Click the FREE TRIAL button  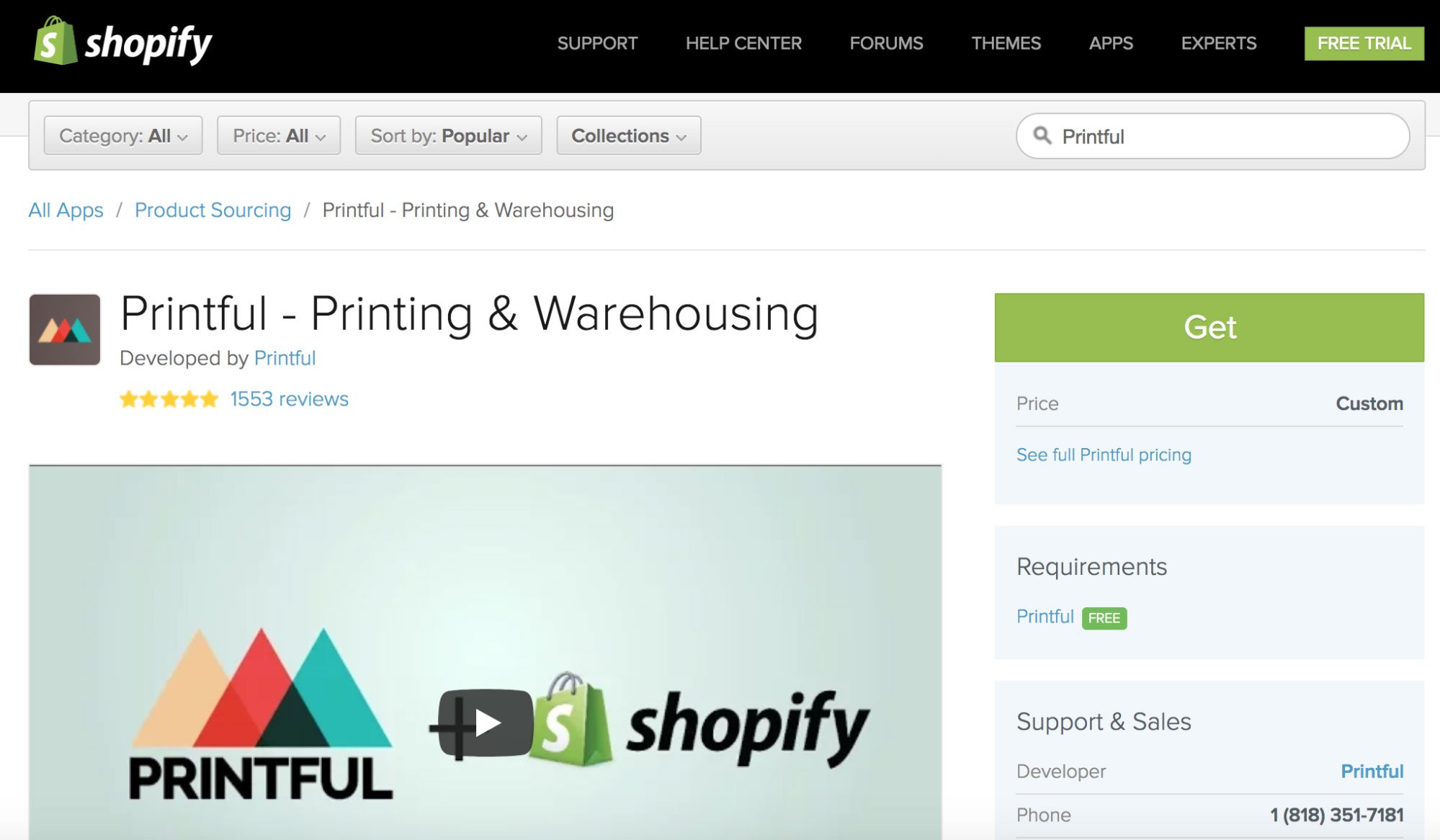1364,43
